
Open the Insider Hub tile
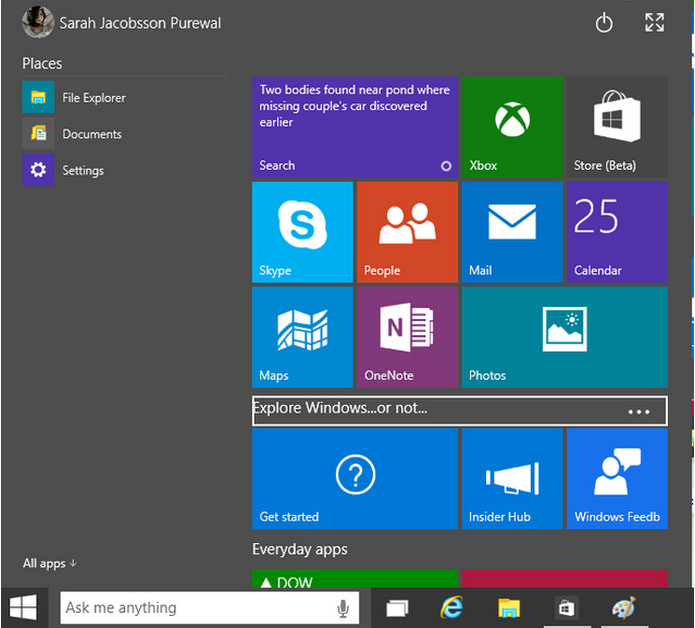tap(512, 479)
